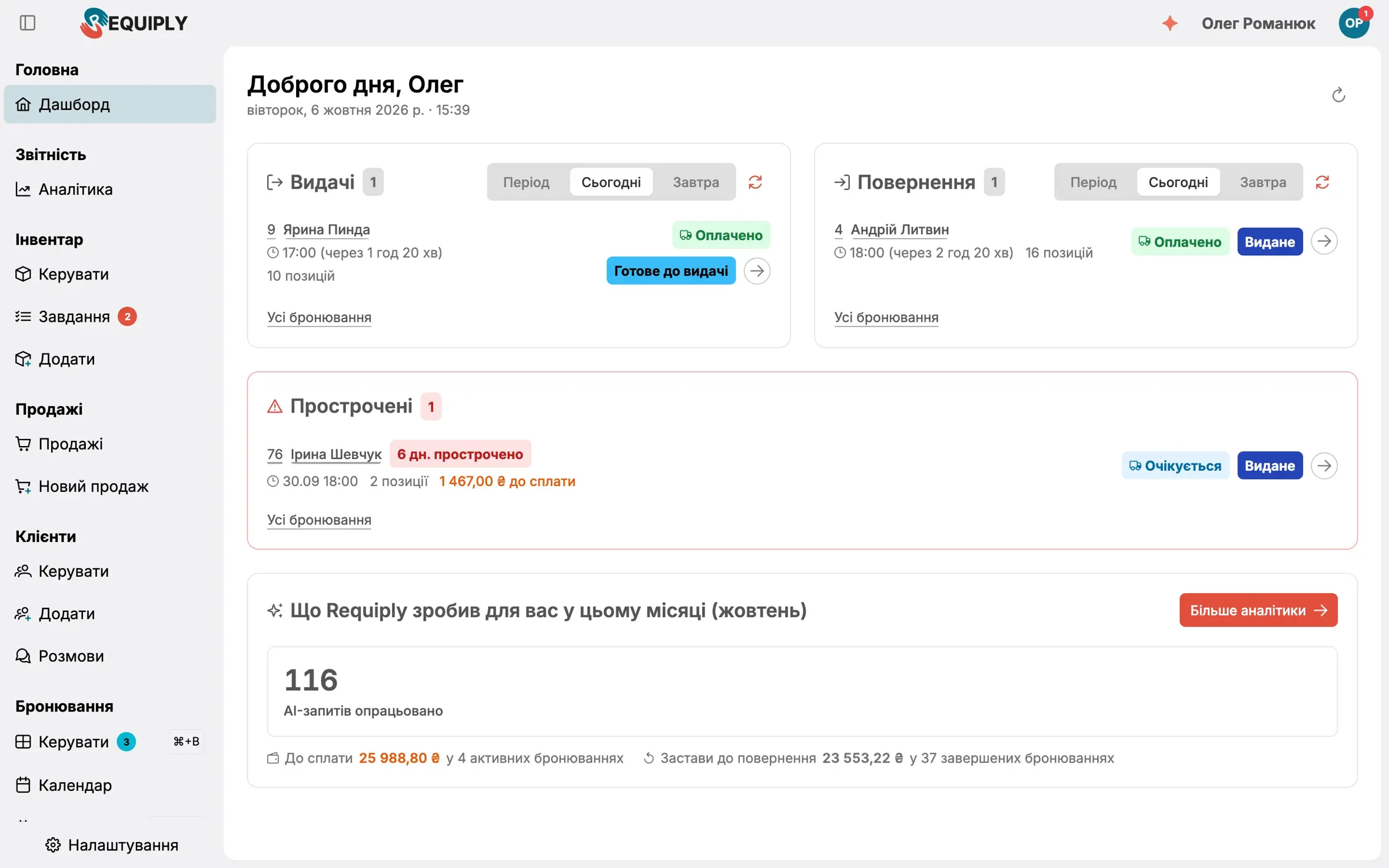1389x868 pixels.
Task: Open Аналітика in the sidebar
Action: 110,189
